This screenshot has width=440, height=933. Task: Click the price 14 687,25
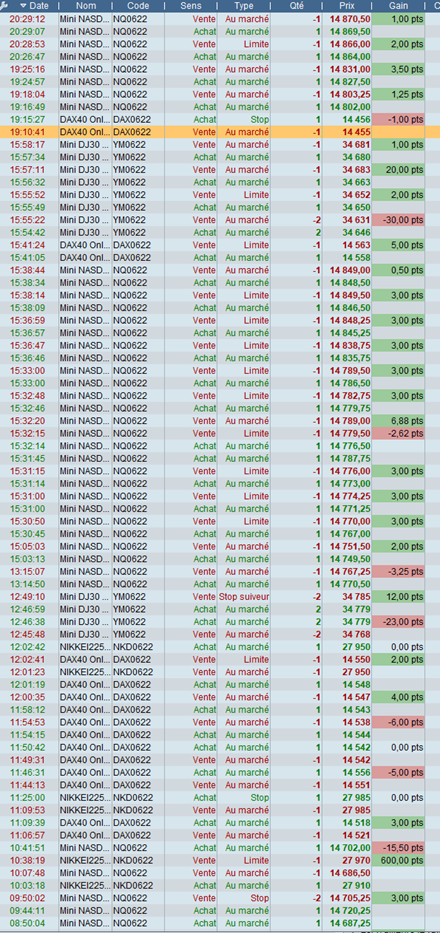click(350, 923)
